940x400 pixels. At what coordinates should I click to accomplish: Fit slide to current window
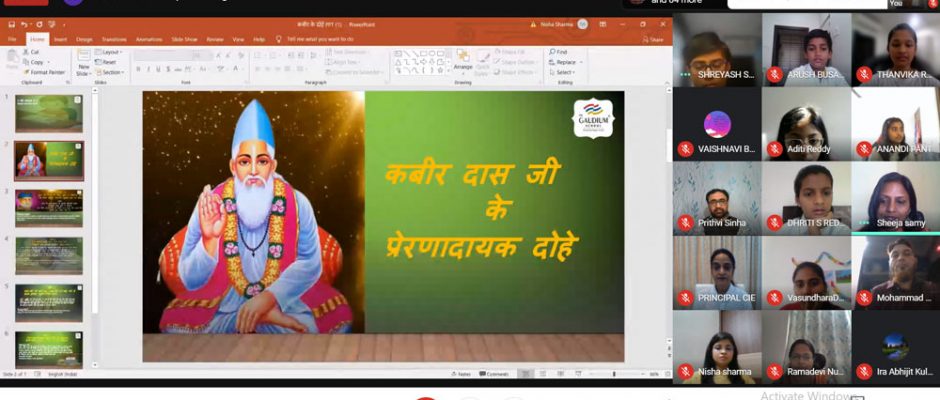point(667,374)
